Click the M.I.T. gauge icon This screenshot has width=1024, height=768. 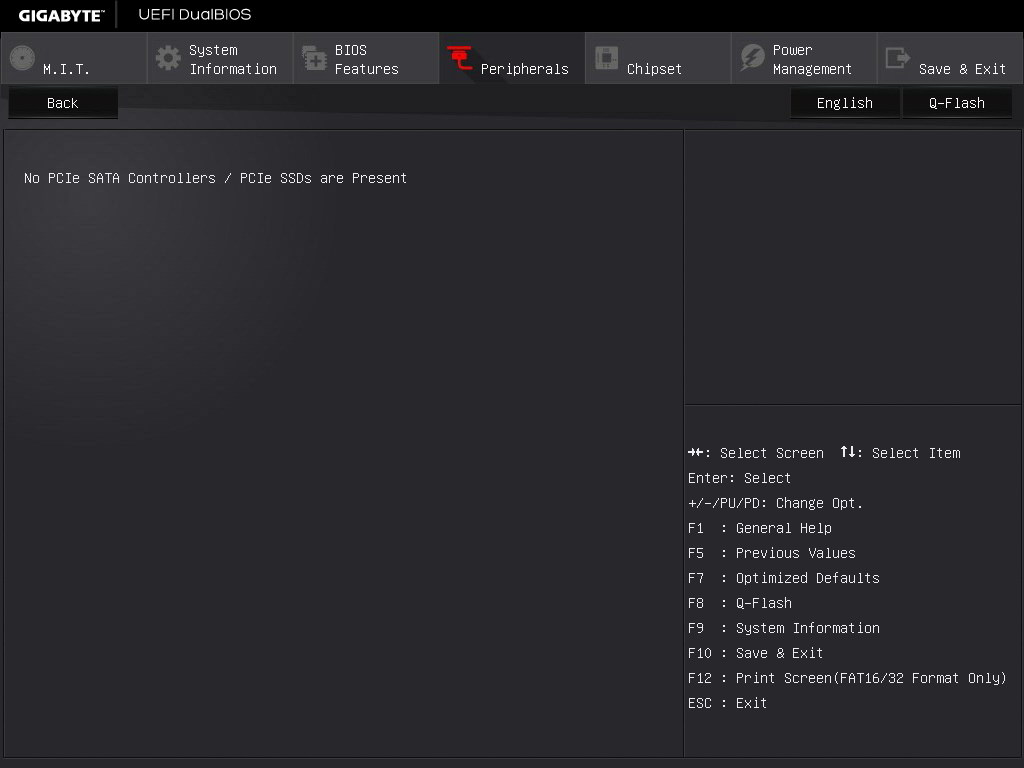point(22,58)
